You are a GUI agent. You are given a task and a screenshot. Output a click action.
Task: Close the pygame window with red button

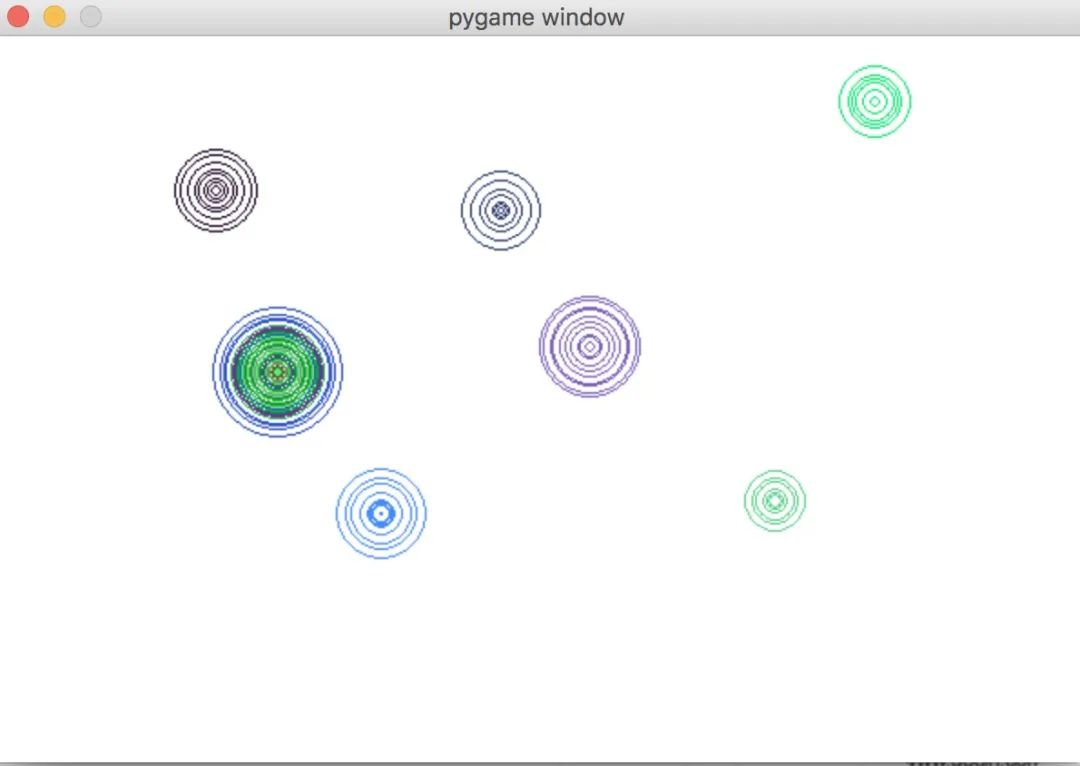coord(18,17)
